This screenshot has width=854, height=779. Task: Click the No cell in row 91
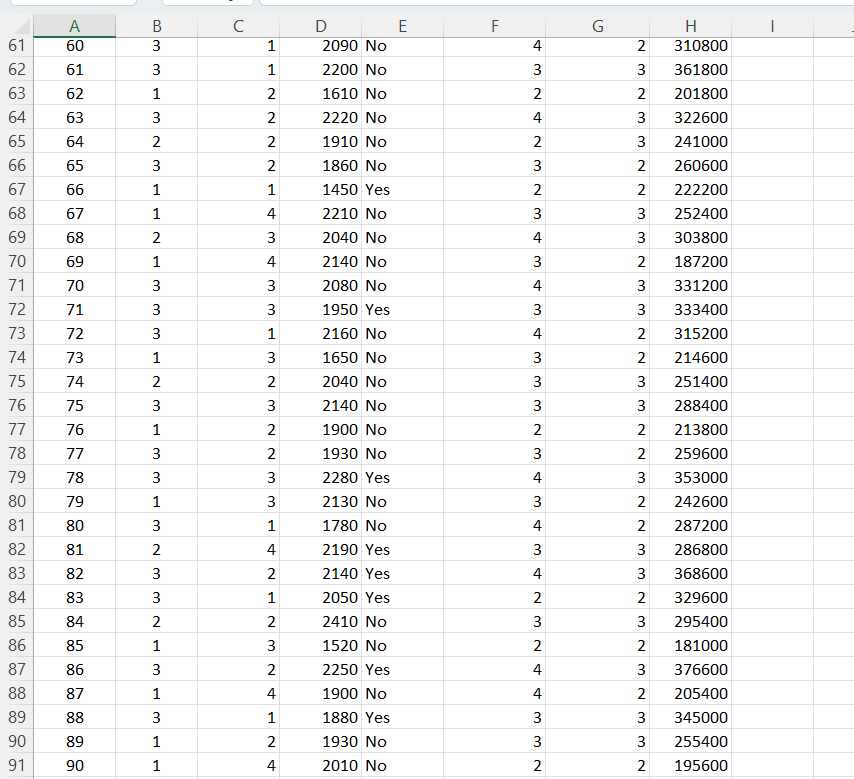402,766
